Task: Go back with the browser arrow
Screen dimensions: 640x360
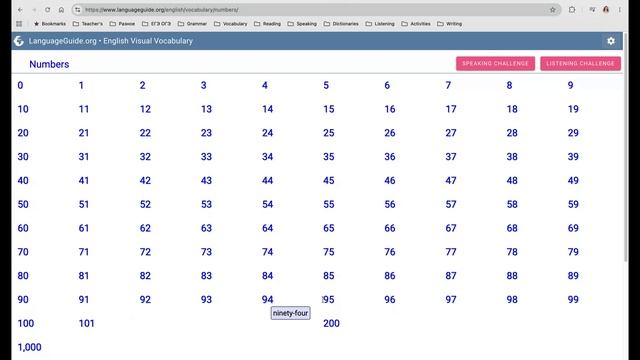Action: point(20,9)
